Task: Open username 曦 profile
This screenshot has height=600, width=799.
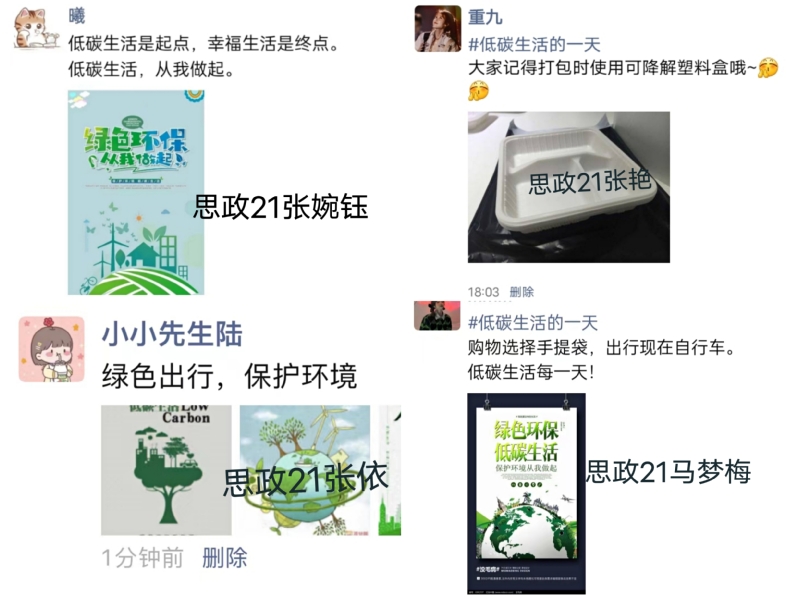Action: [76, 16]
